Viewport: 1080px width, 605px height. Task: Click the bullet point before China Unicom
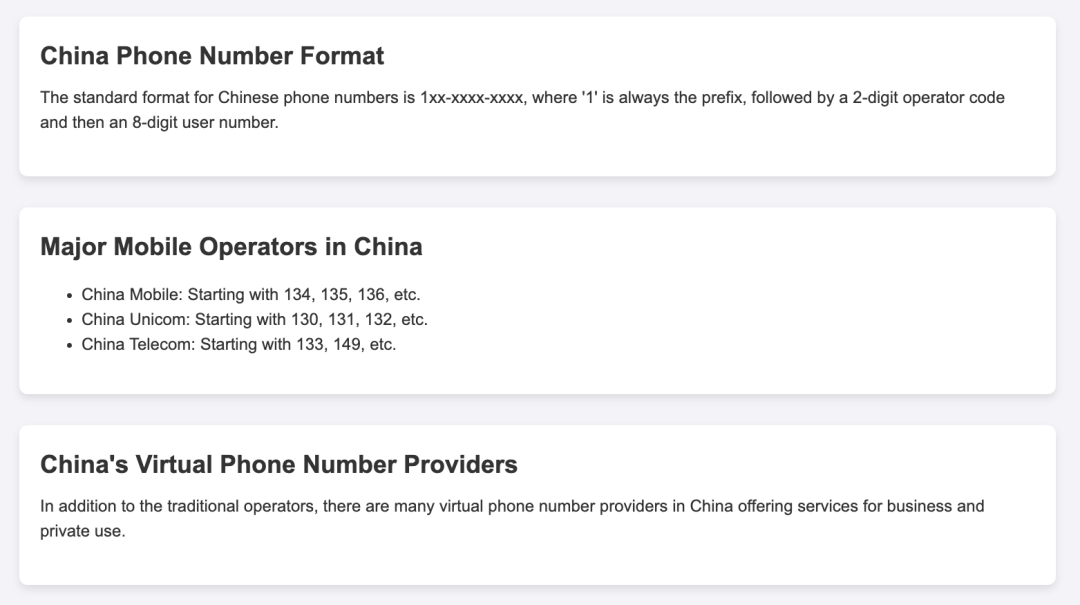pos(69,320)
